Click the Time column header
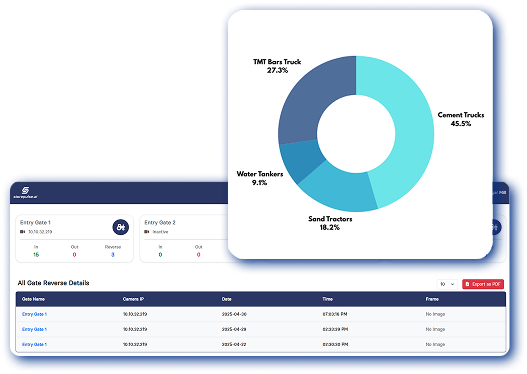527x374 pixels. tap(328, 299)
